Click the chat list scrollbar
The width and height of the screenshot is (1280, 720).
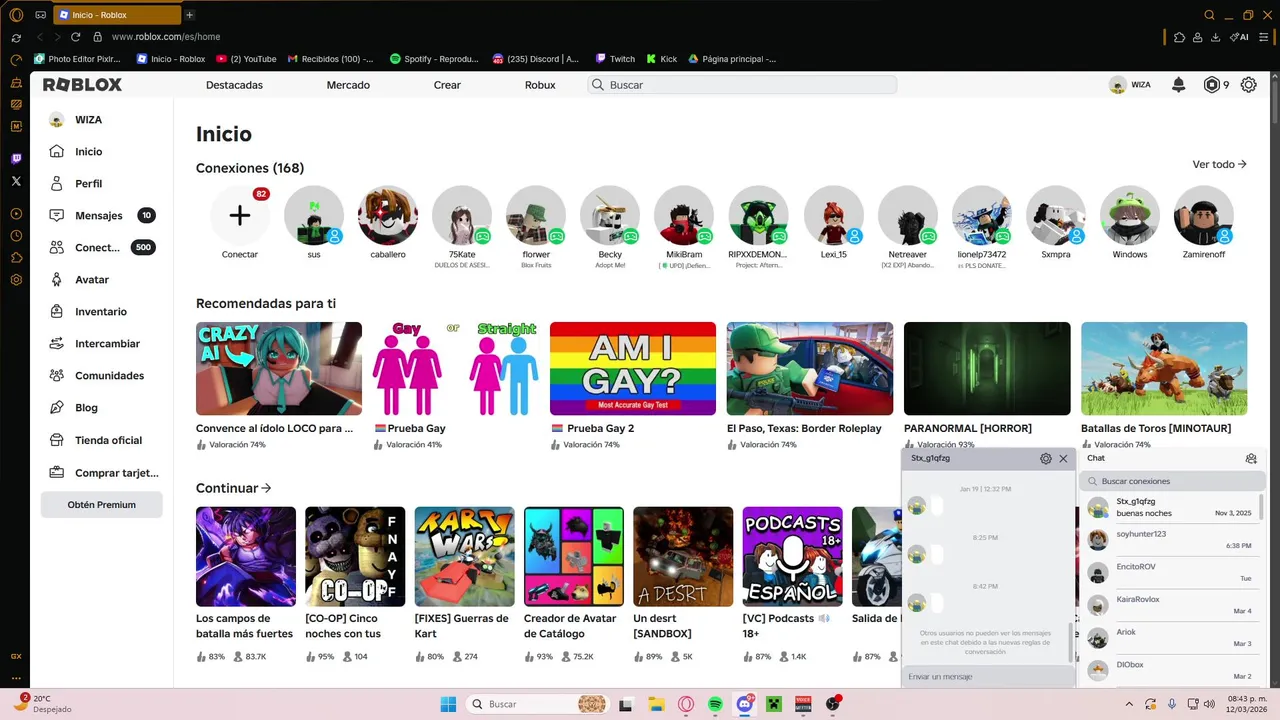[1260, 506]
